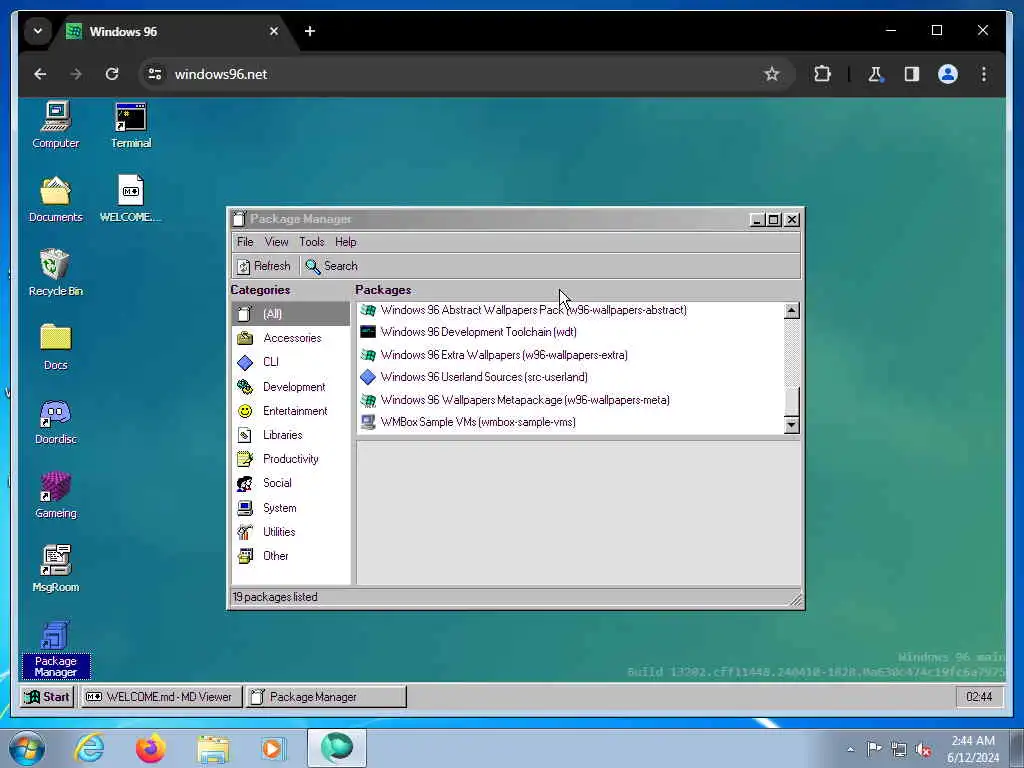Select Windows 96 Userland Sources package
Screen dimensions: 1024x768
point(569,377)
